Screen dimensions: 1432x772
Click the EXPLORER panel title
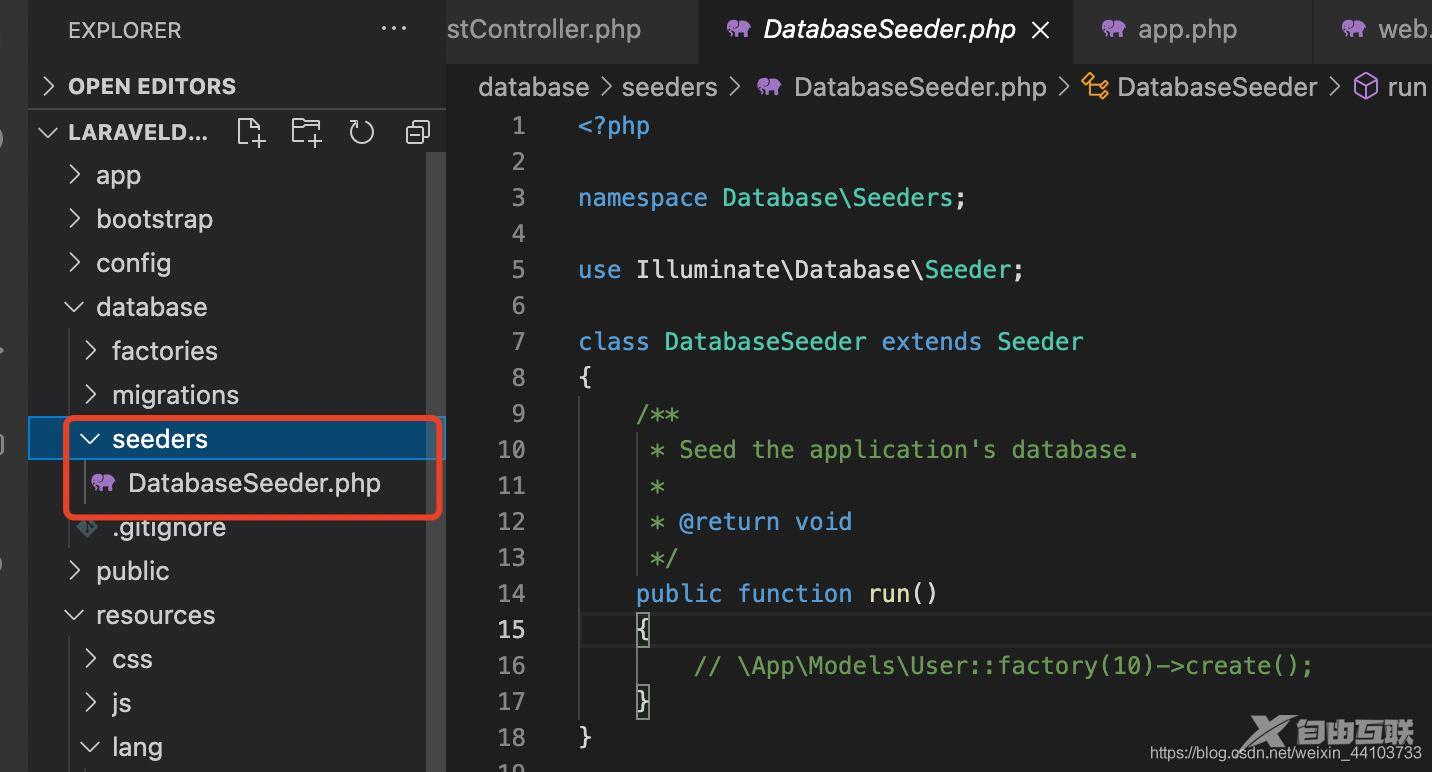[x=125, y=30]
